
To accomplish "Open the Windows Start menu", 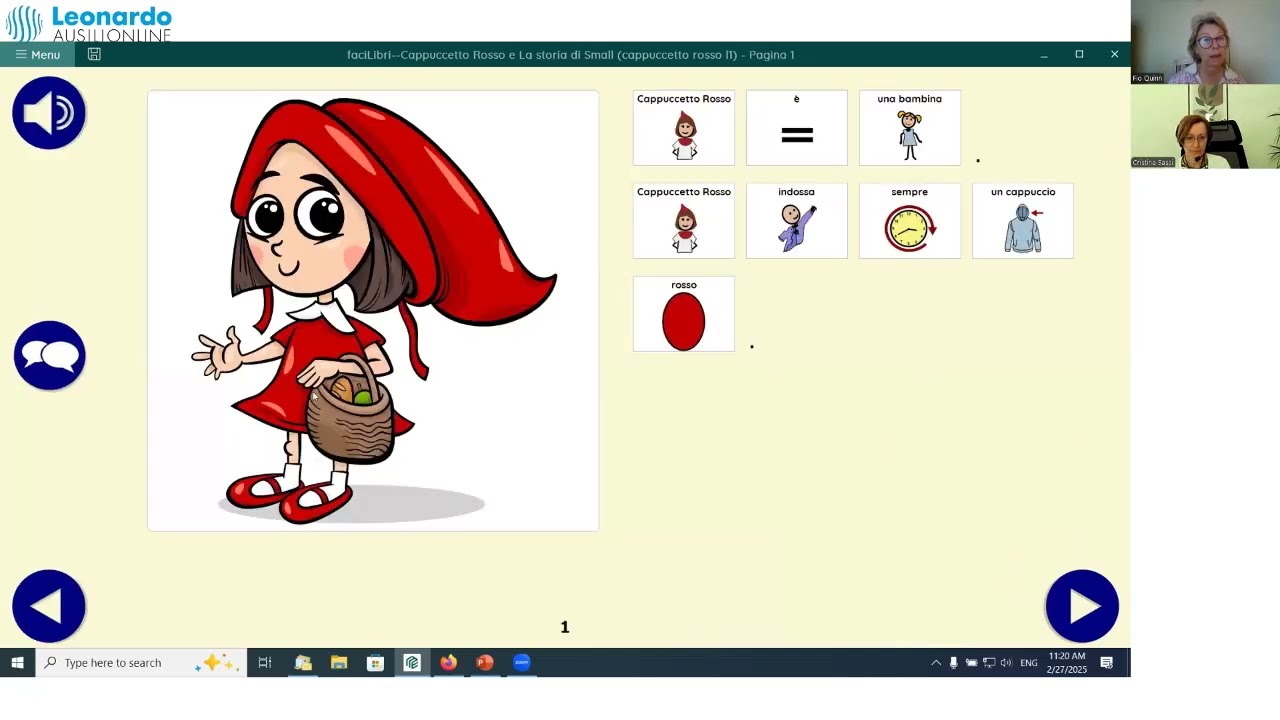I will pyautogui.click(x=17, y=662).
